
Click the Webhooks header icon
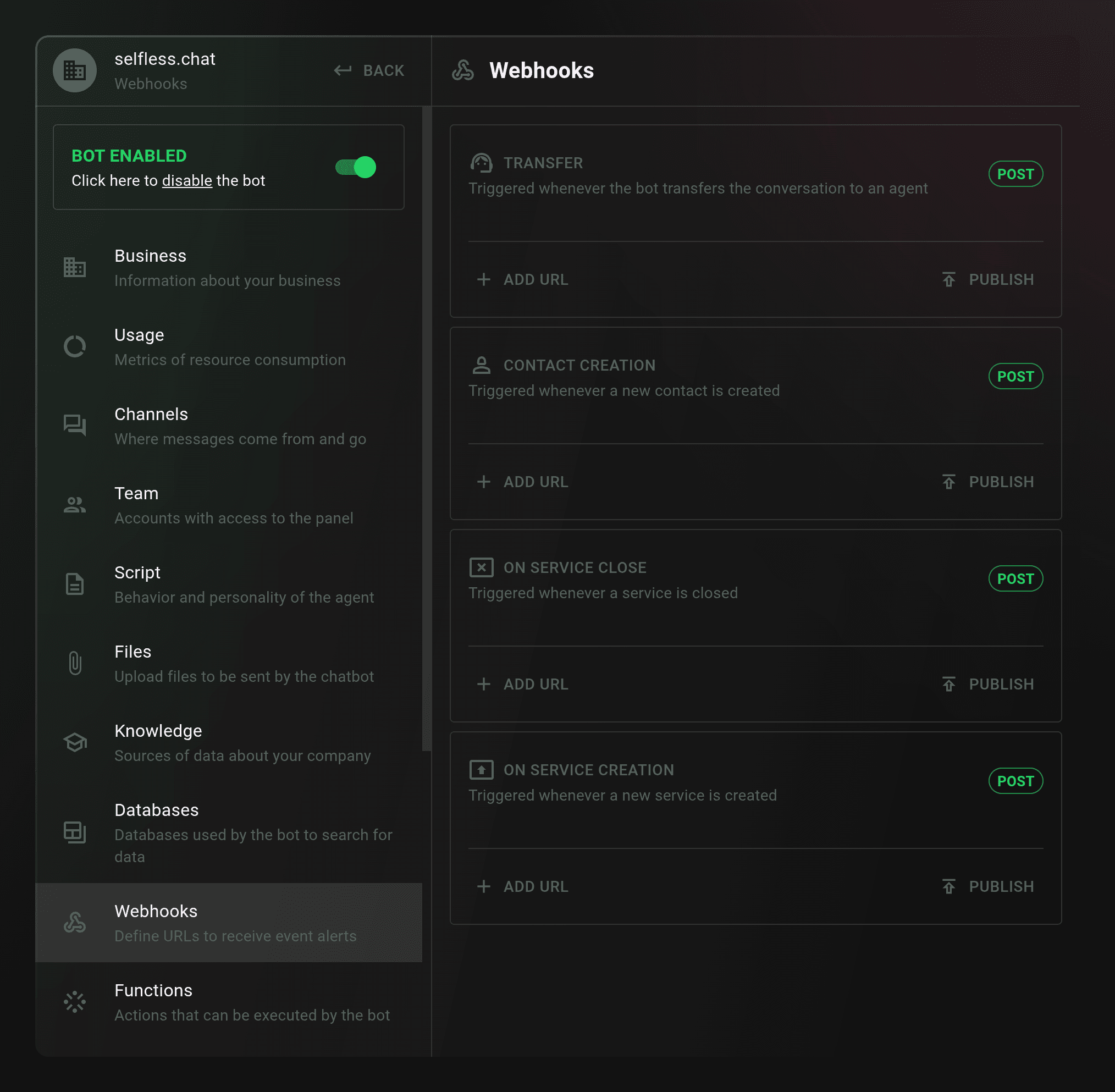pyautogui.click(x=463, y=70)
